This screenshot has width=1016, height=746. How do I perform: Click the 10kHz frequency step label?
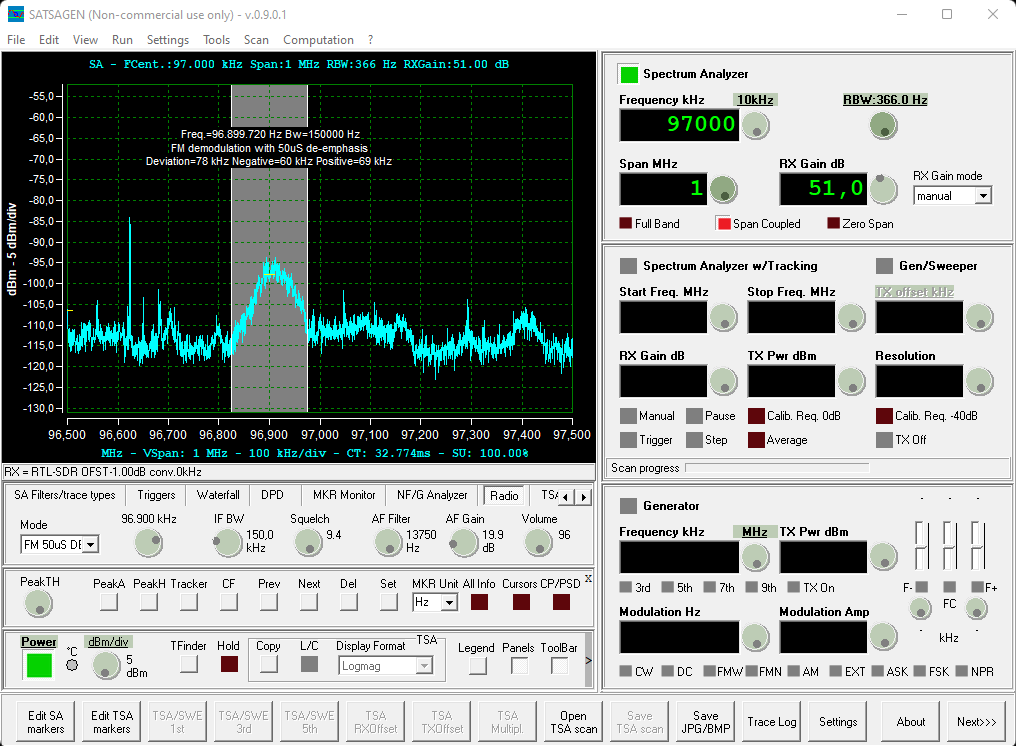[x=755, y=99]
